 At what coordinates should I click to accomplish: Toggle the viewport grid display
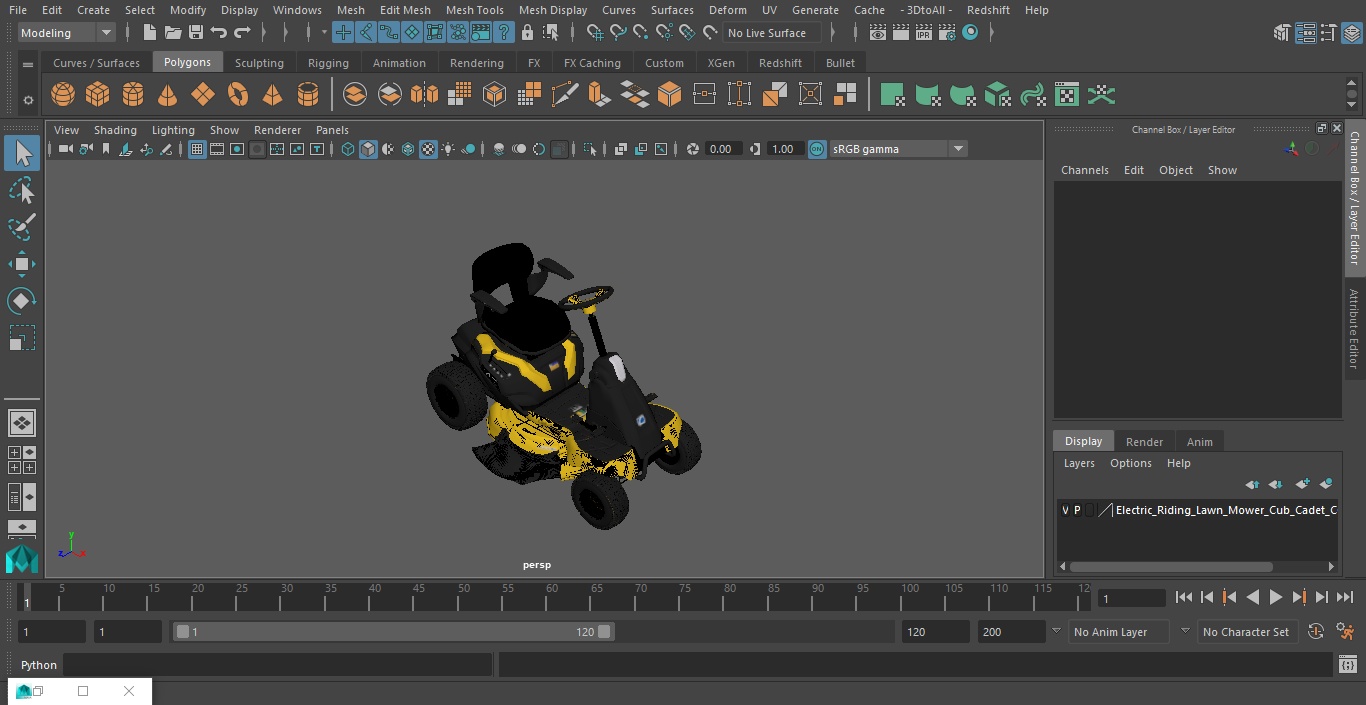[197, 149]
